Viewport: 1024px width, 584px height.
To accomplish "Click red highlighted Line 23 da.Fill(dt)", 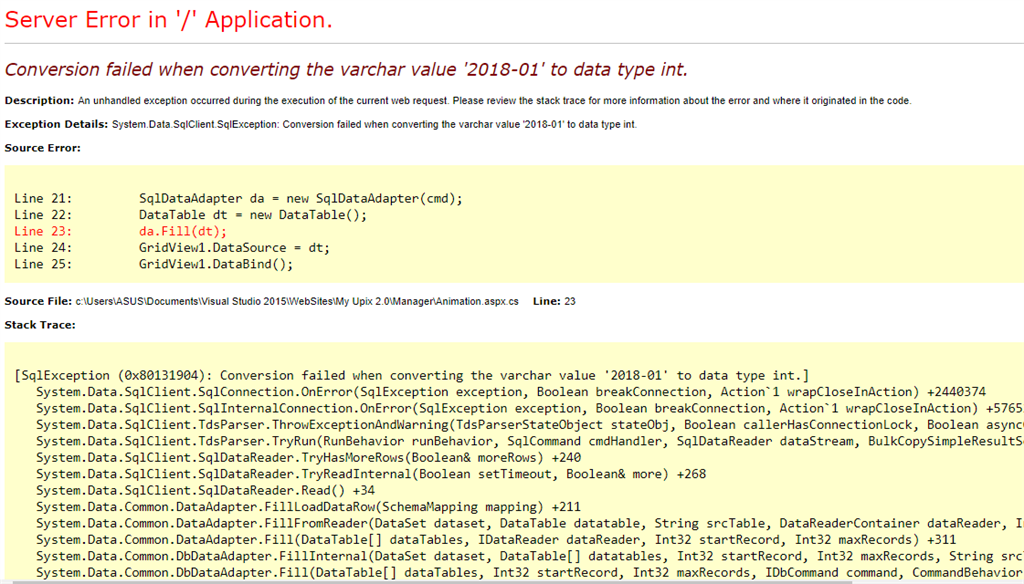I will coord(121,231).
